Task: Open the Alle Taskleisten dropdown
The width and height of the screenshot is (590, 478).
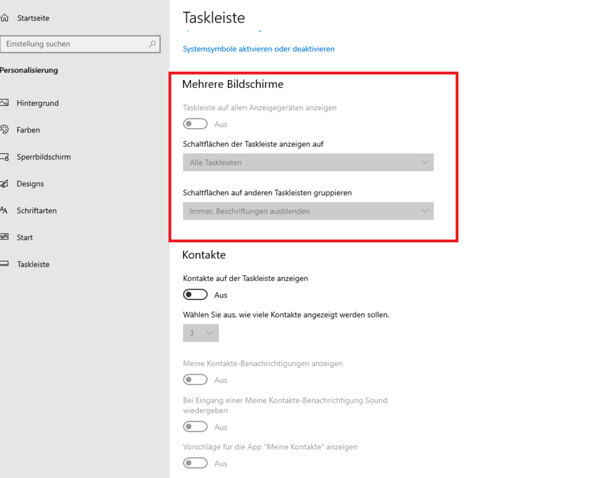Action: pos(308,162)
